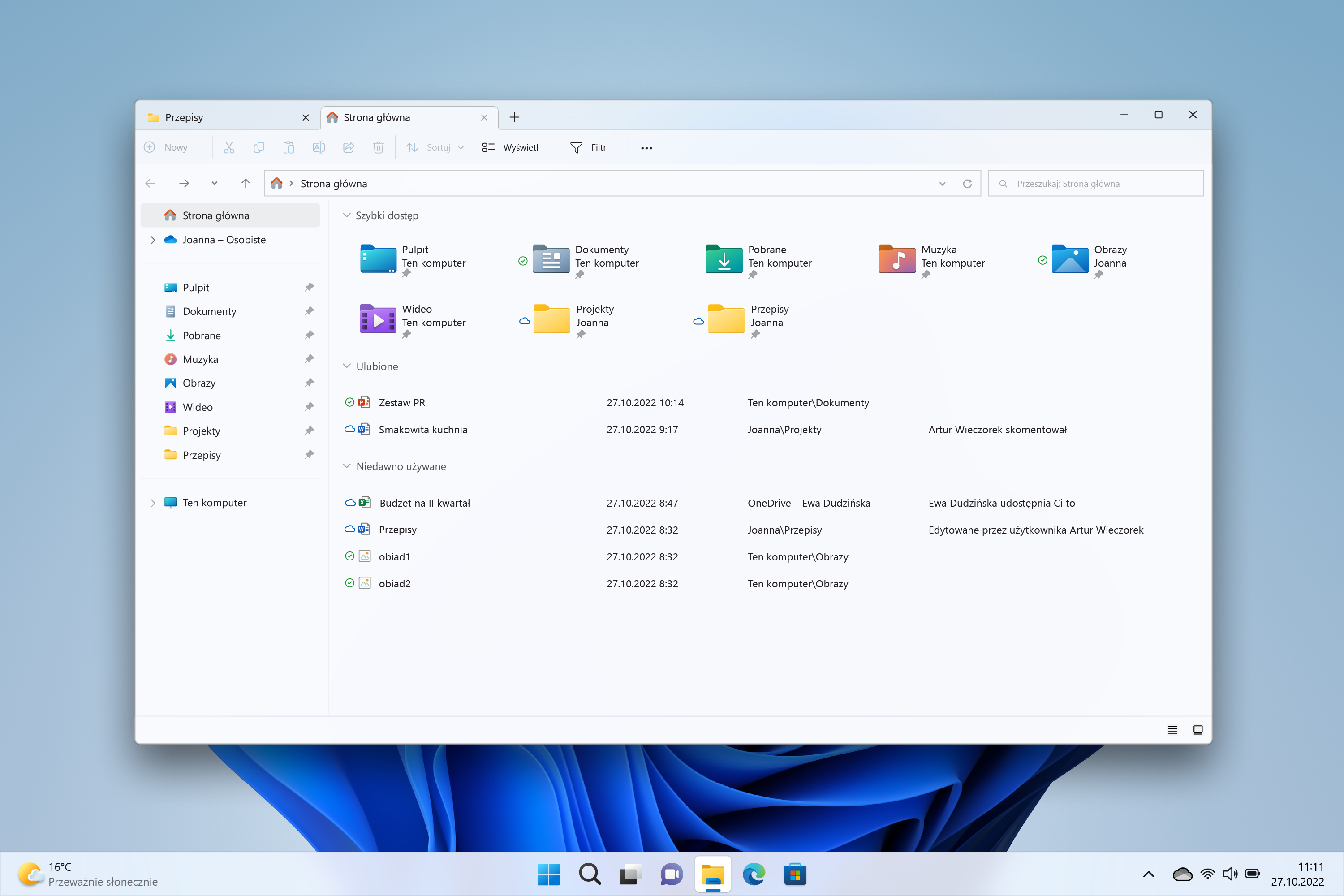The width and height of the screenshot is (1344, 896).
Task: Select the Rename icon in the toolbar
Action: [318, 147]
